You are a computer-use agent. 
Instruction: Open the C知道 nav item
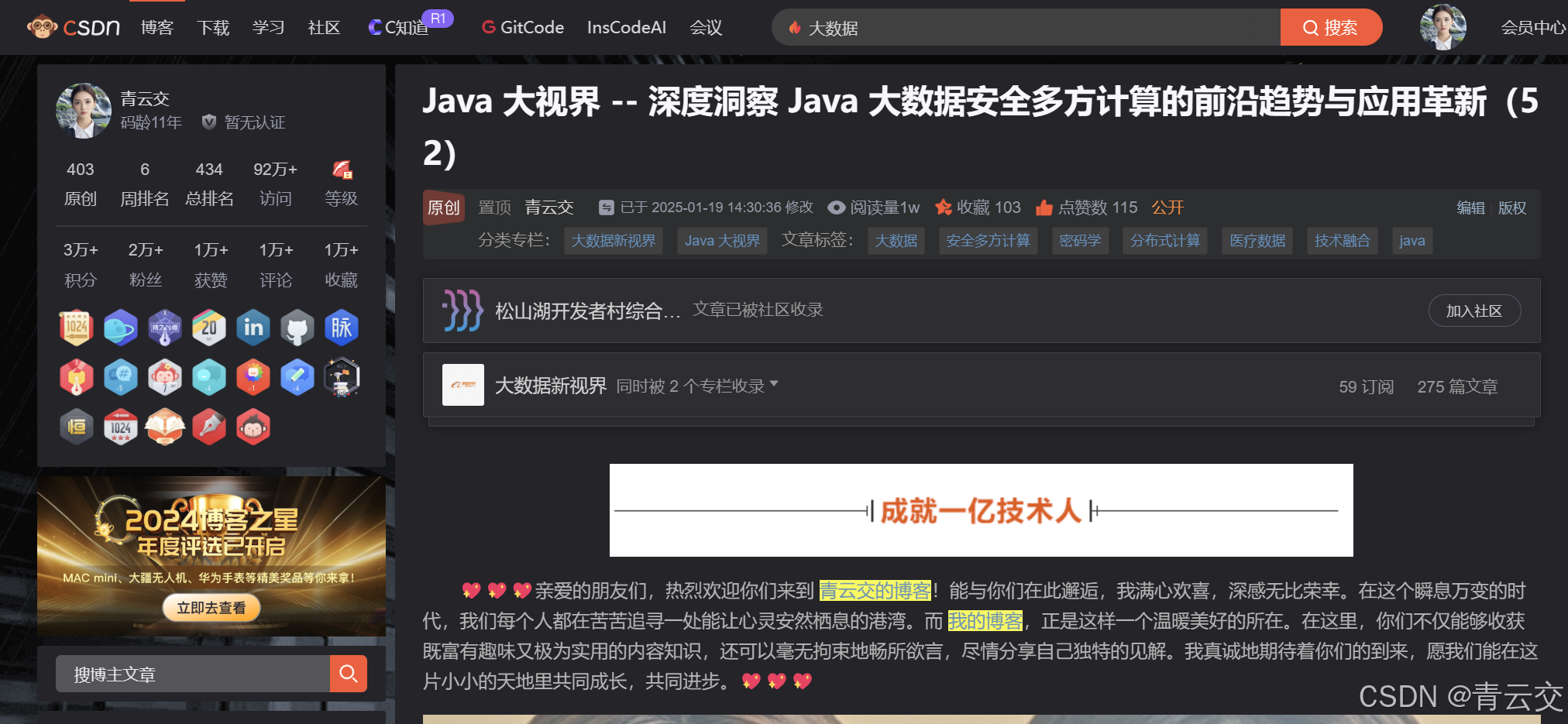(398, 28)
